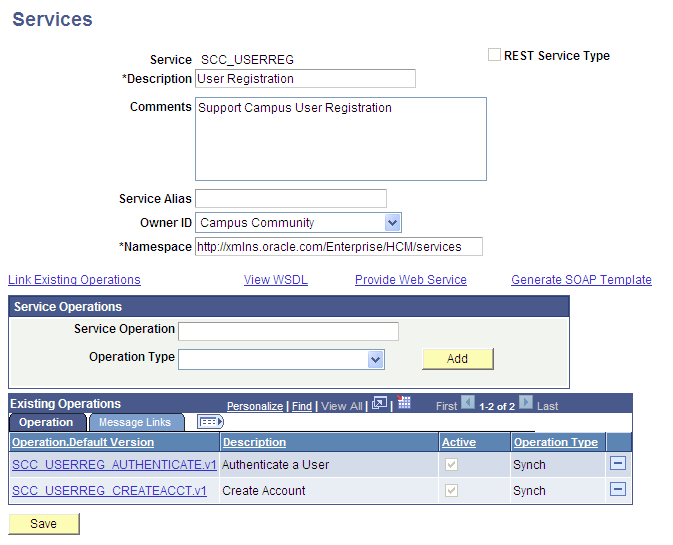673x545 pixels.
Task: Toggle Active checkbox for Authenticate a User
Action: [451, 464]
